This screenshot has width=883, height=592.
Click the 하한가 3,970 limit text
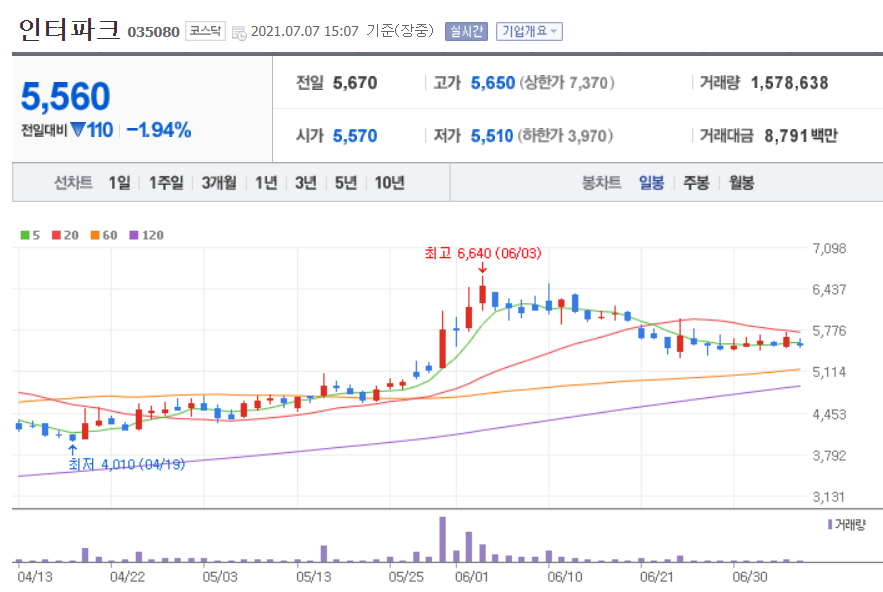[x=565, y=136]
